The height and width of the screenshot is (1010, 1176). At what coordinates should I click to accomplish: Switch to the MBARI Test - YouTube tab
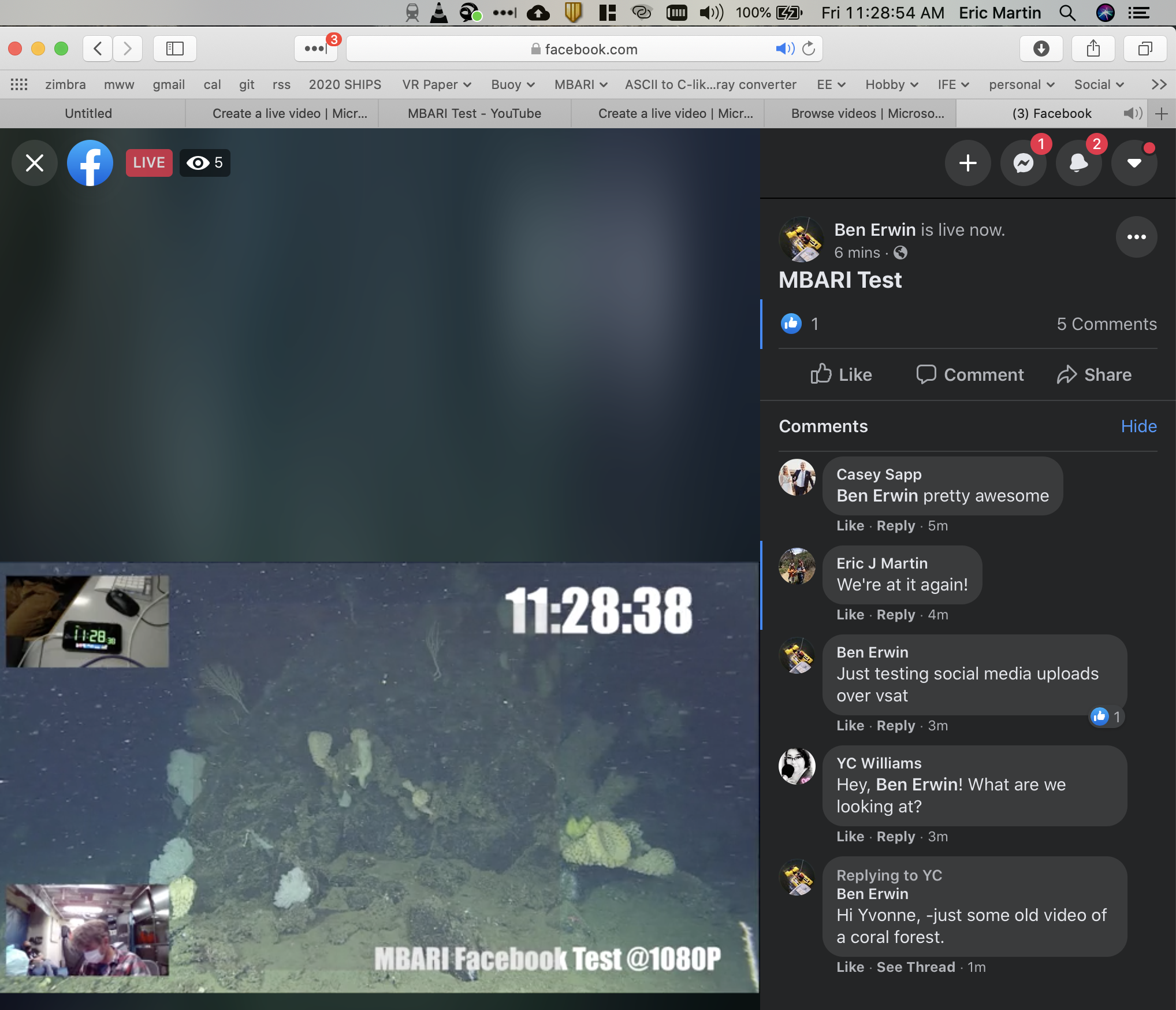tap(474, 113)
